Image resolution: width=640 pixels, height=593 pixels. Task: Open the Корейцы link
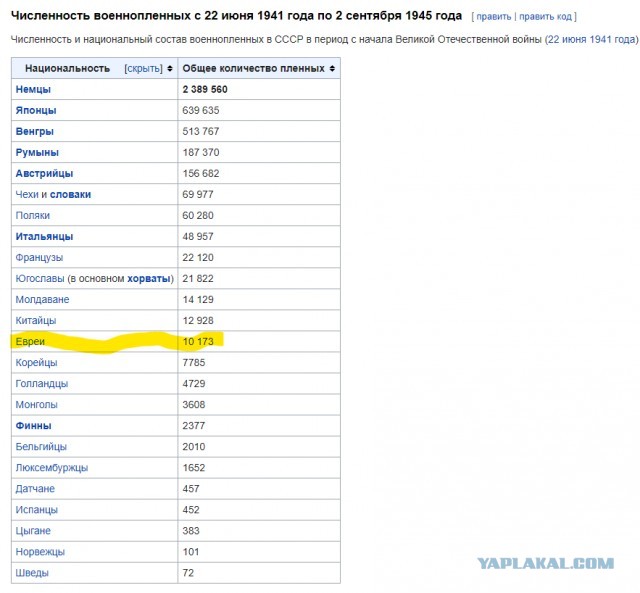[36, 363]
